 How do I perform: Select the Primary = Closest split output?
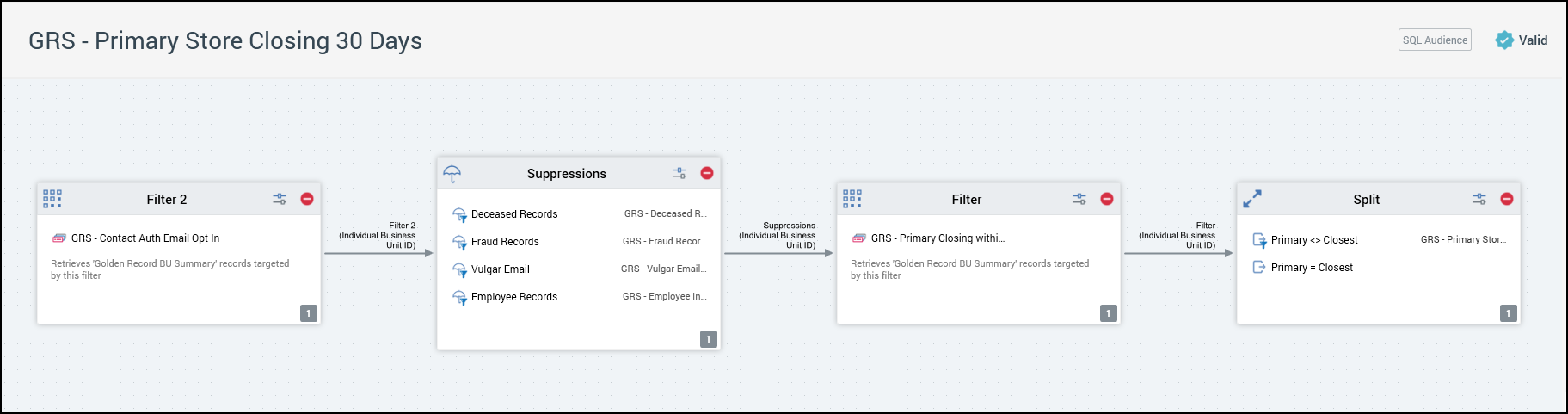[x=1311, y=268]
